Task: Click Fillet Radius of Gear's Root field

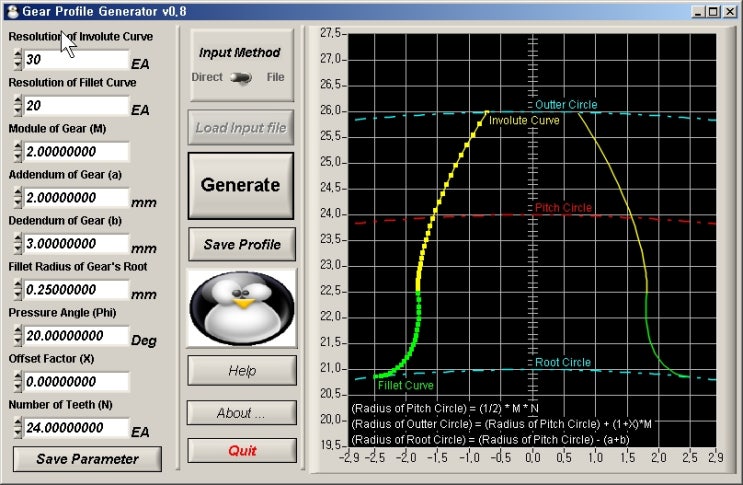Action: 76,289
